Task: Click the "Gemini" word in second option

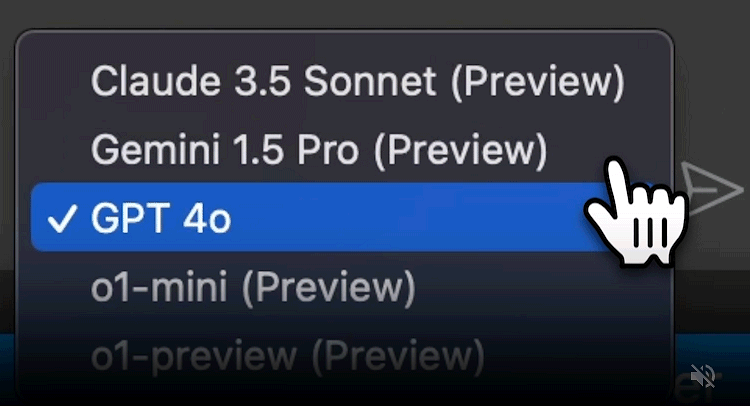Action: (156, 149)
